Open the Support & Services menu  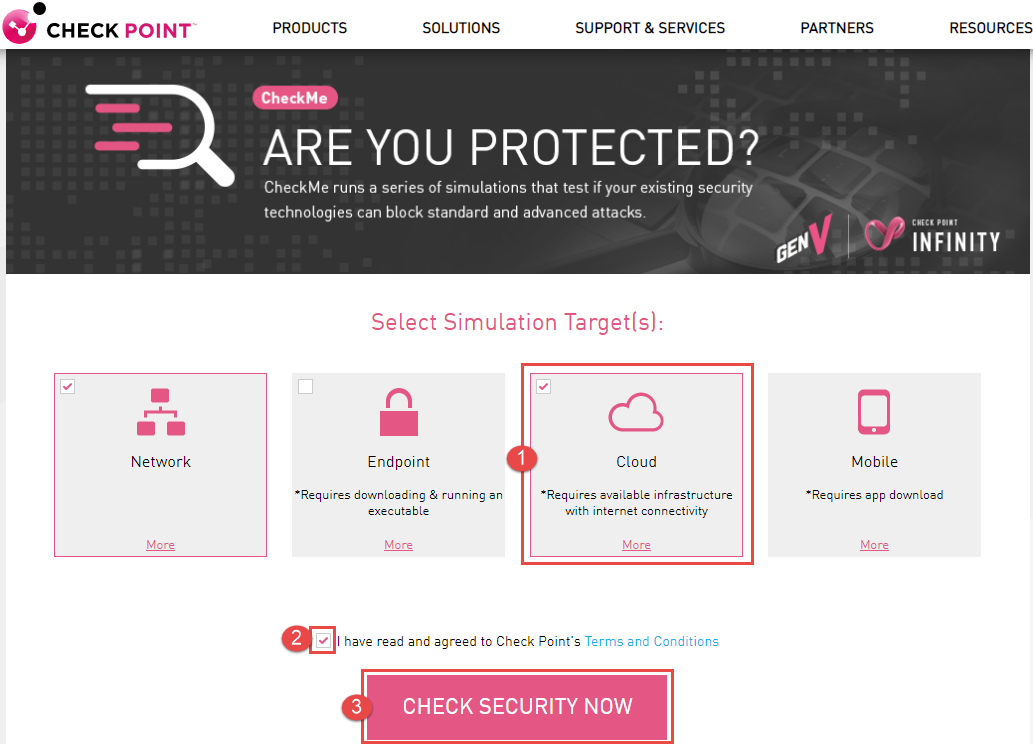(650, 28)
